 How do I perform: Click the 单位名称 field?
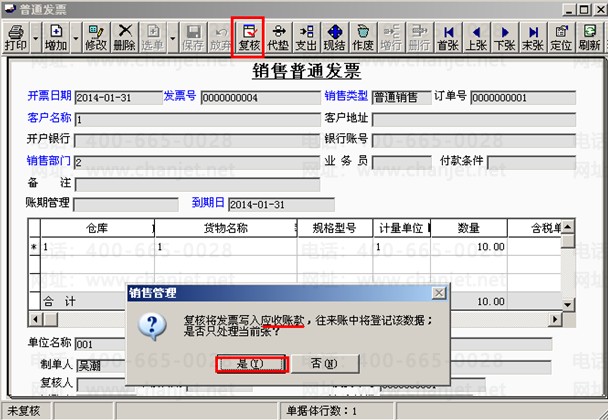point(101,344)
